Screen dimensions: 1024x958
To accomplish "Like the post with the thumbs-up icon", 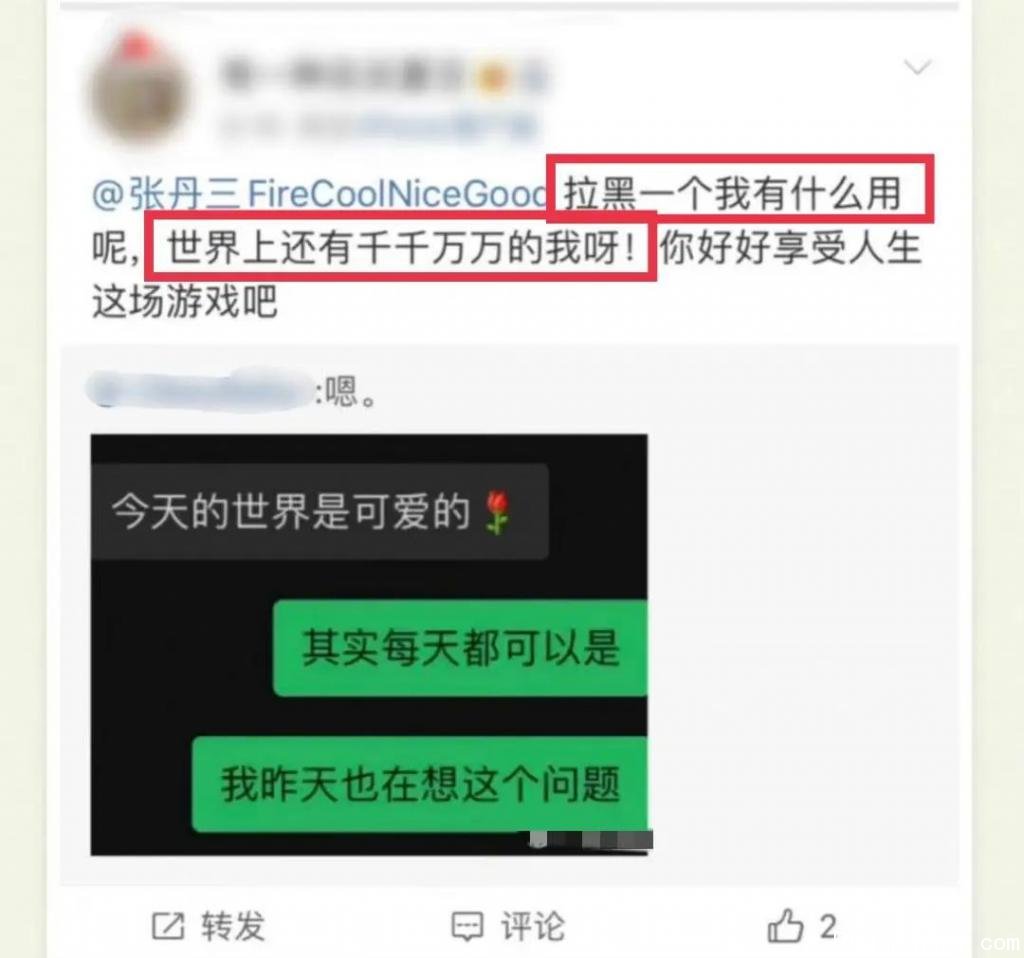I will pyautogui.click(x=785, y=925).
